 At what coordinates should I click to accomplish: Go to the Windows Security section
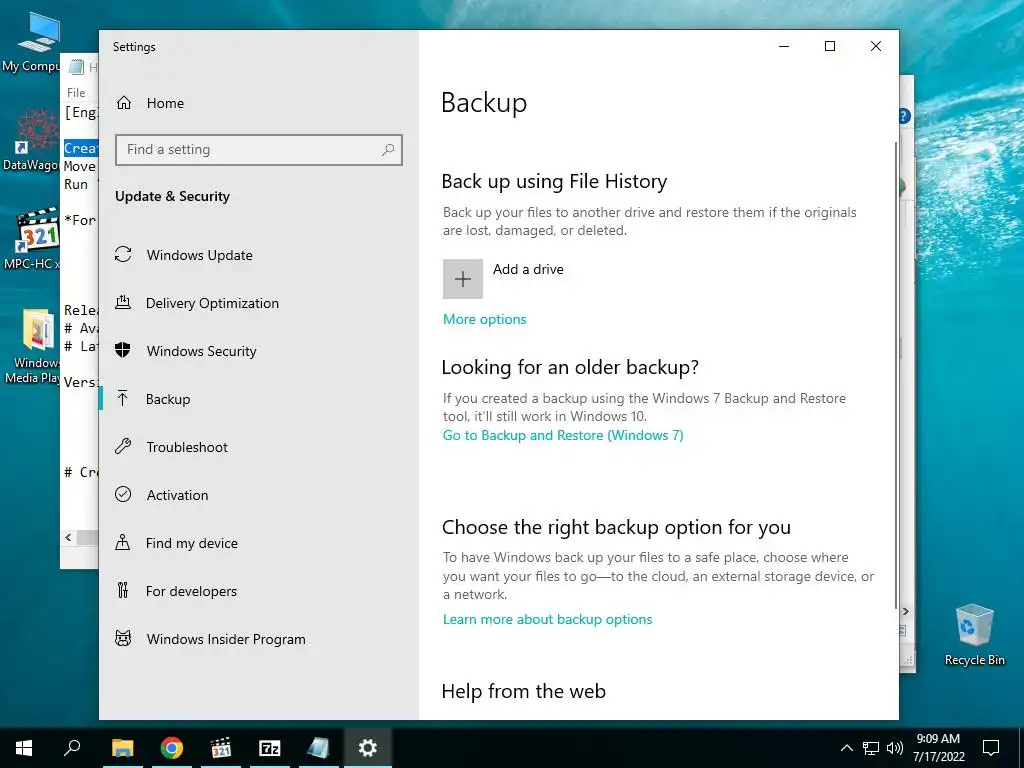201,351
